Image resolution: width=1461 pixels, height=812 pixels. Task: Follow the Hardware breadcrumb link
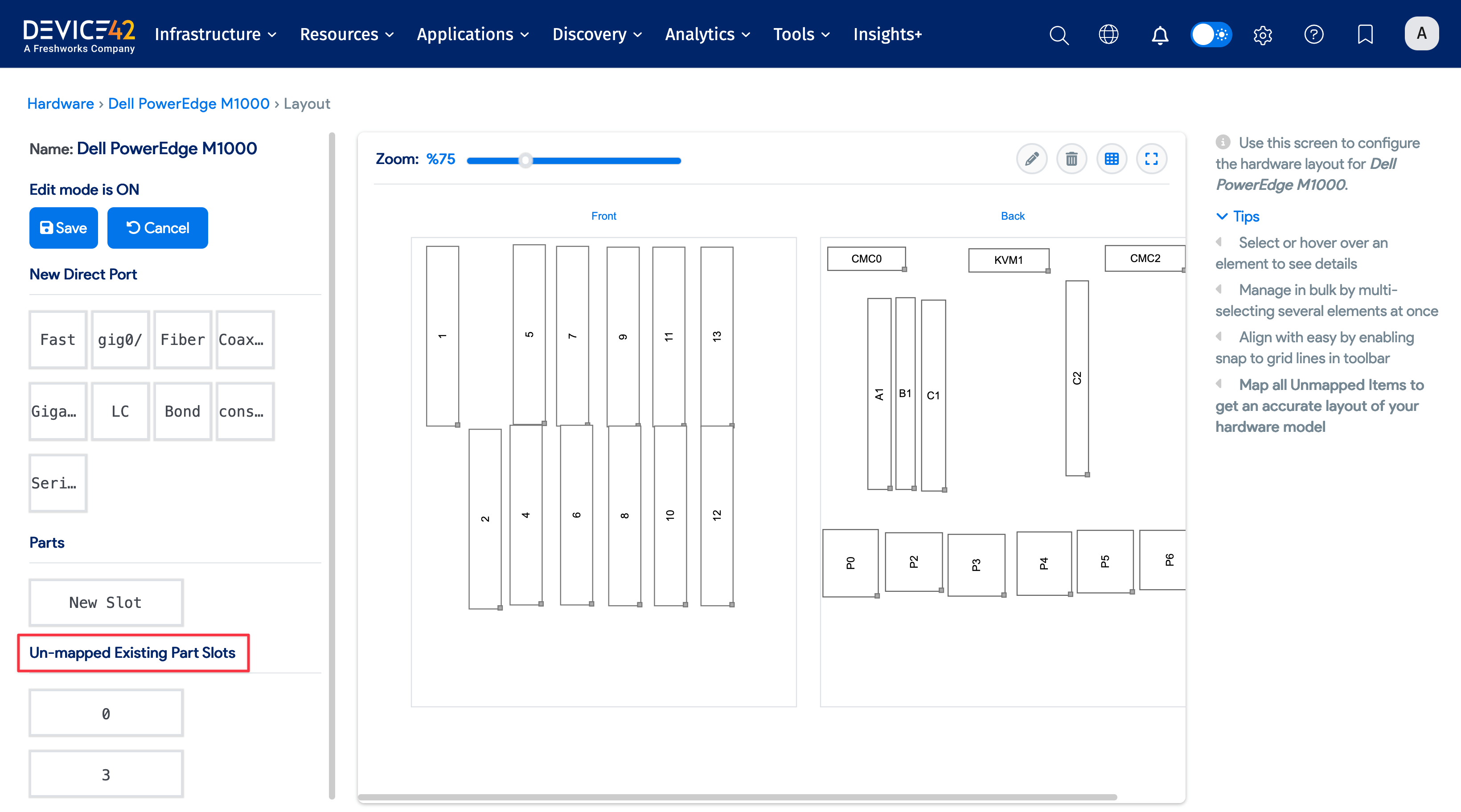(60, 104)
